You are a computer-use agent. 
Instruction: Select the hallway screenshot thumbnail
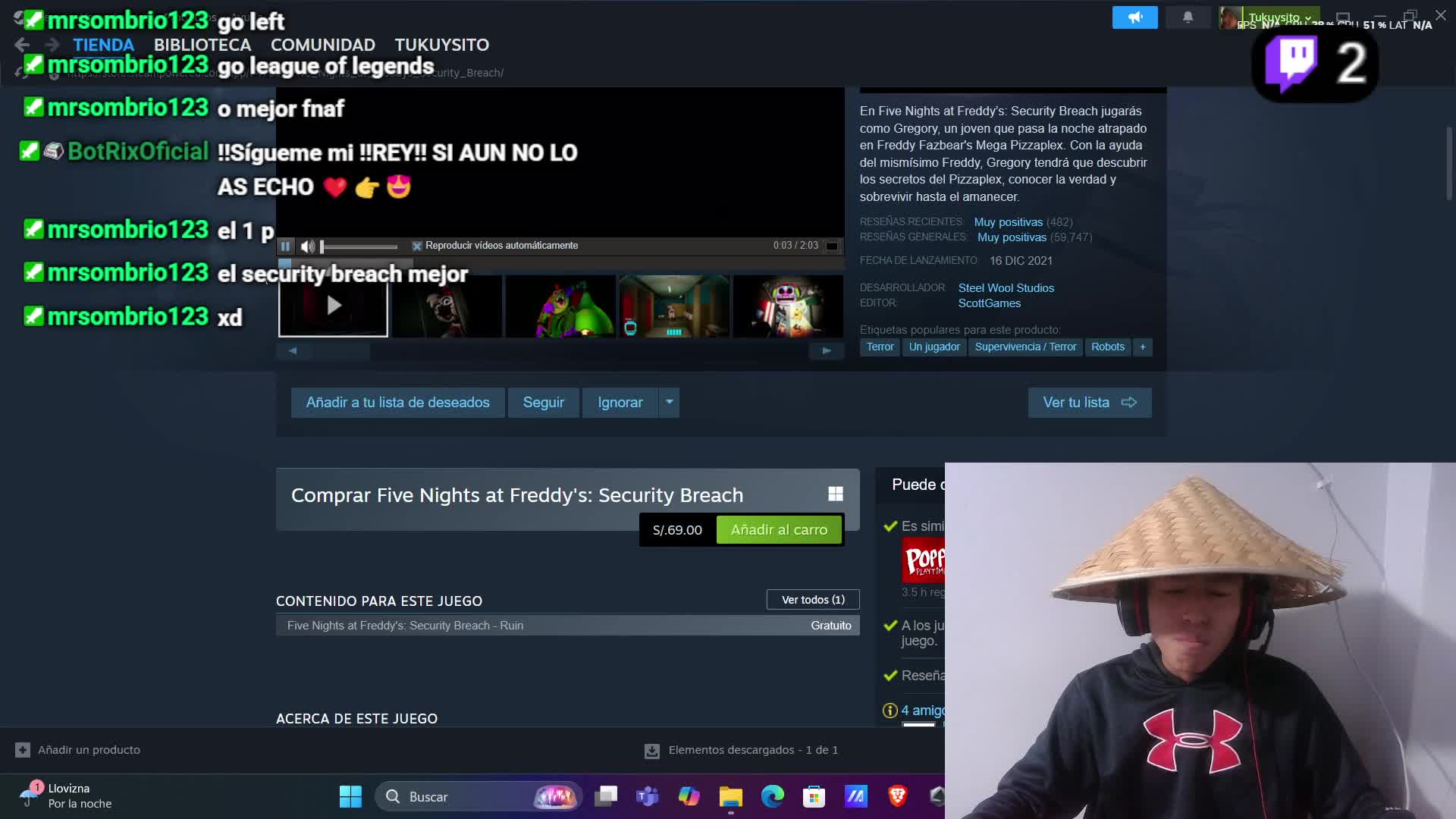tap(674, 306)
